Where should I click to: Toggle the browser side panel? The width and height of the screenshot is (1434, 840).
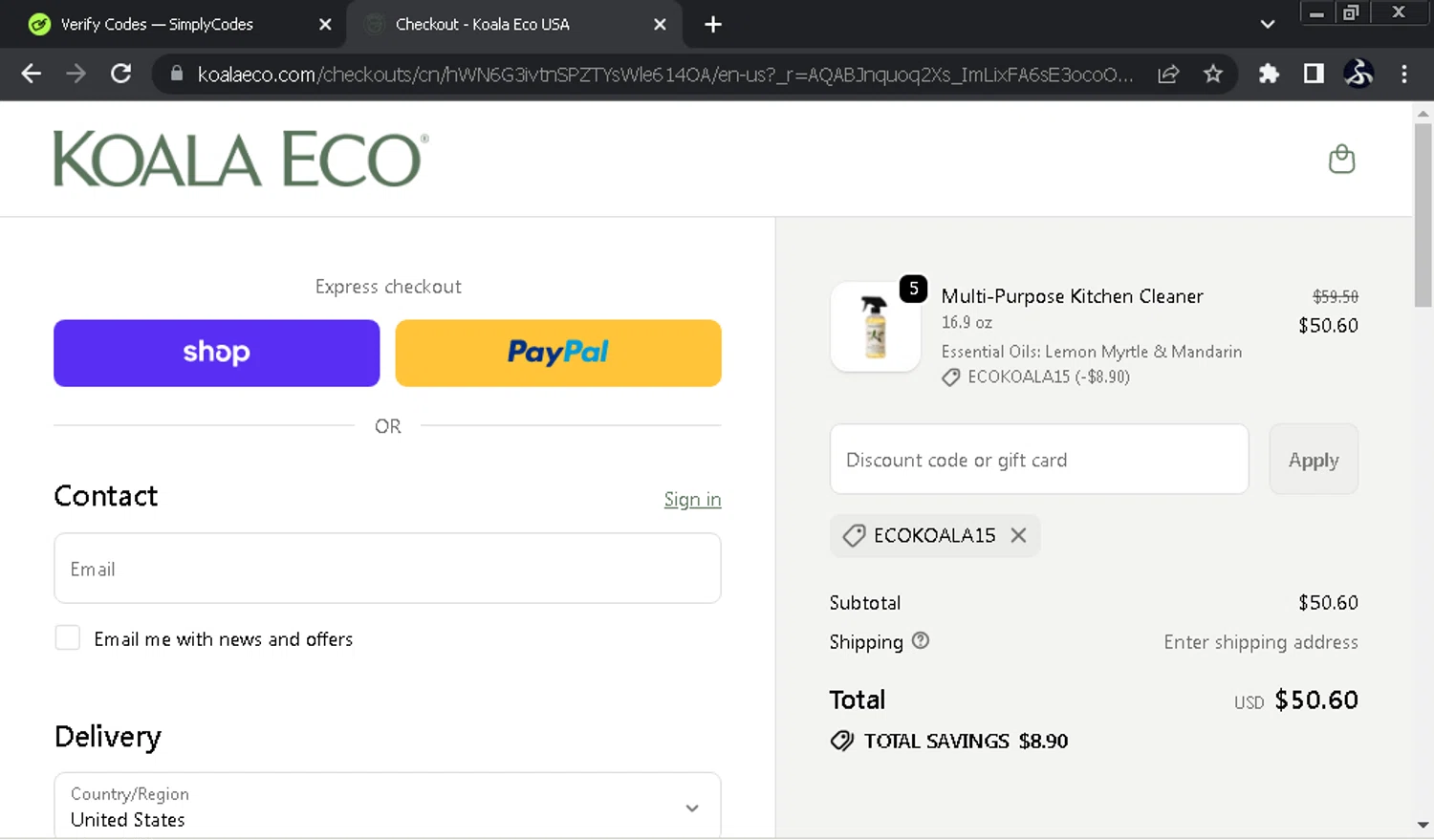click(1314, 74)
